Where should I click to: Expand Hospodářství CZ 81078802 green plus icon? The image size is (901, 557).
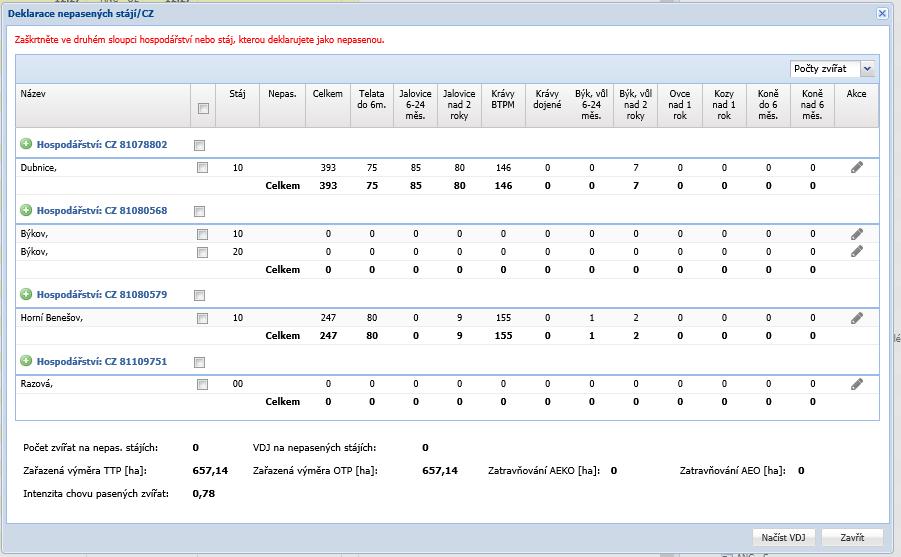pyautogui.click(x=26, y=144)
